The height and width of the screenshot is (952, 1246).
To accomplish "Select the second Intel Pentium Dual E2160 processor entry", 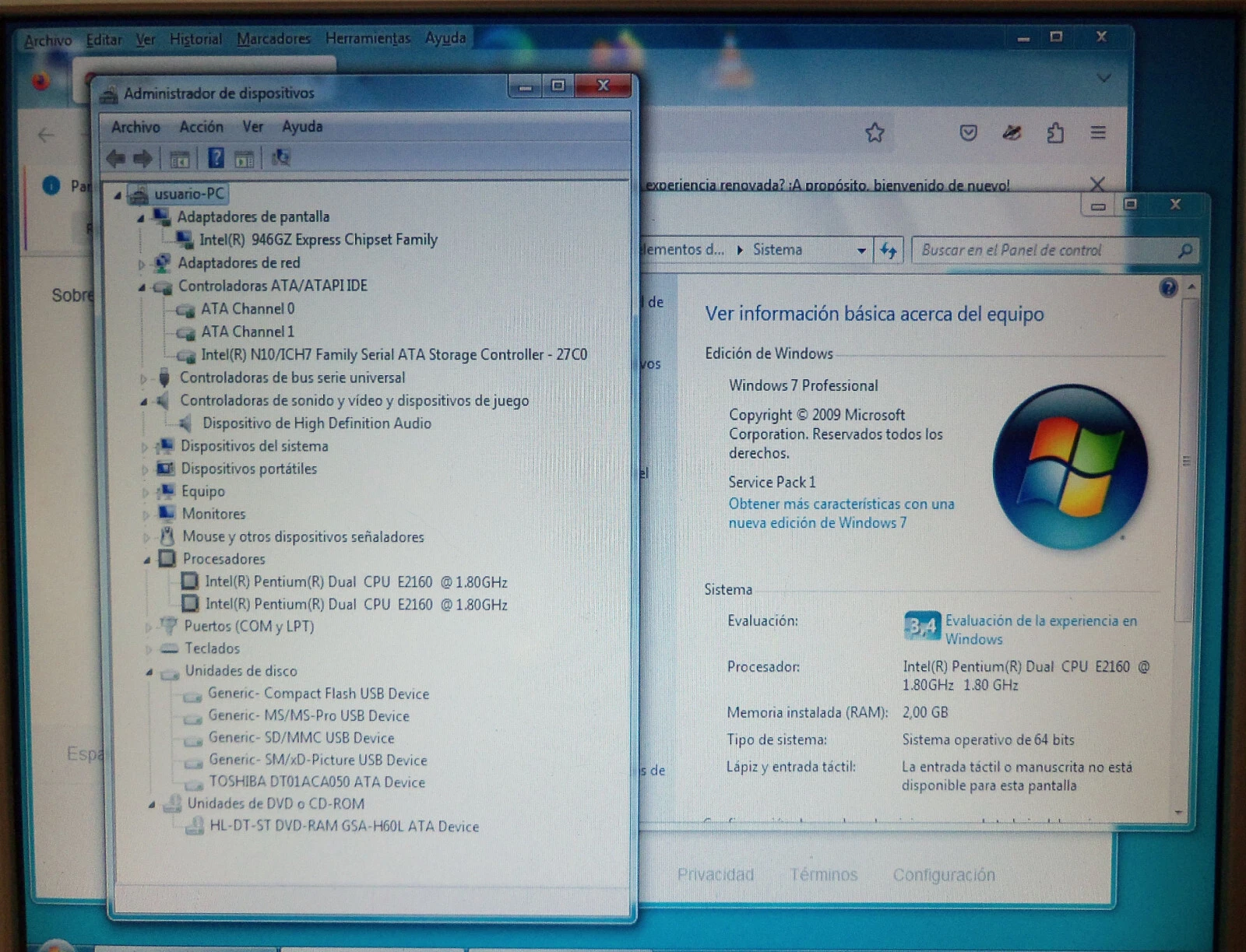I will point(356,605).
